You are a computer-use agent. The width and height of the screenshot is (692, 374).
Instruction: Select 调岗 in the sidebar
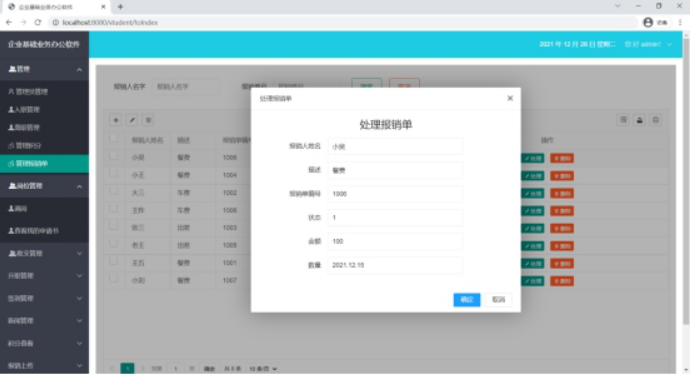point(44,208)
